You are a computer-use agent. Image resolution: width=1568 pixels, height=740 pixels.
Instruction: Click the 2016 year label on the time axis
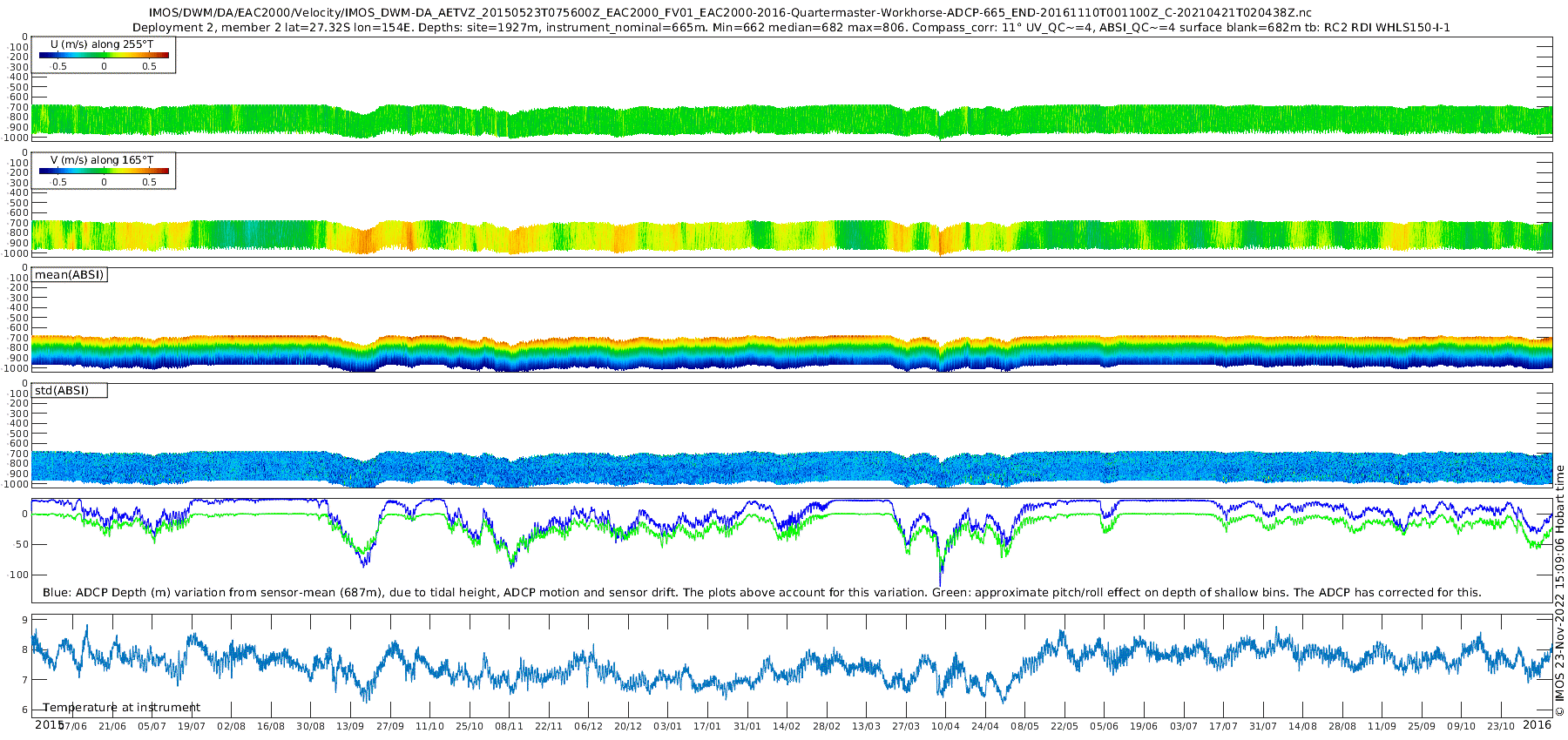[x=1537, y=725]
